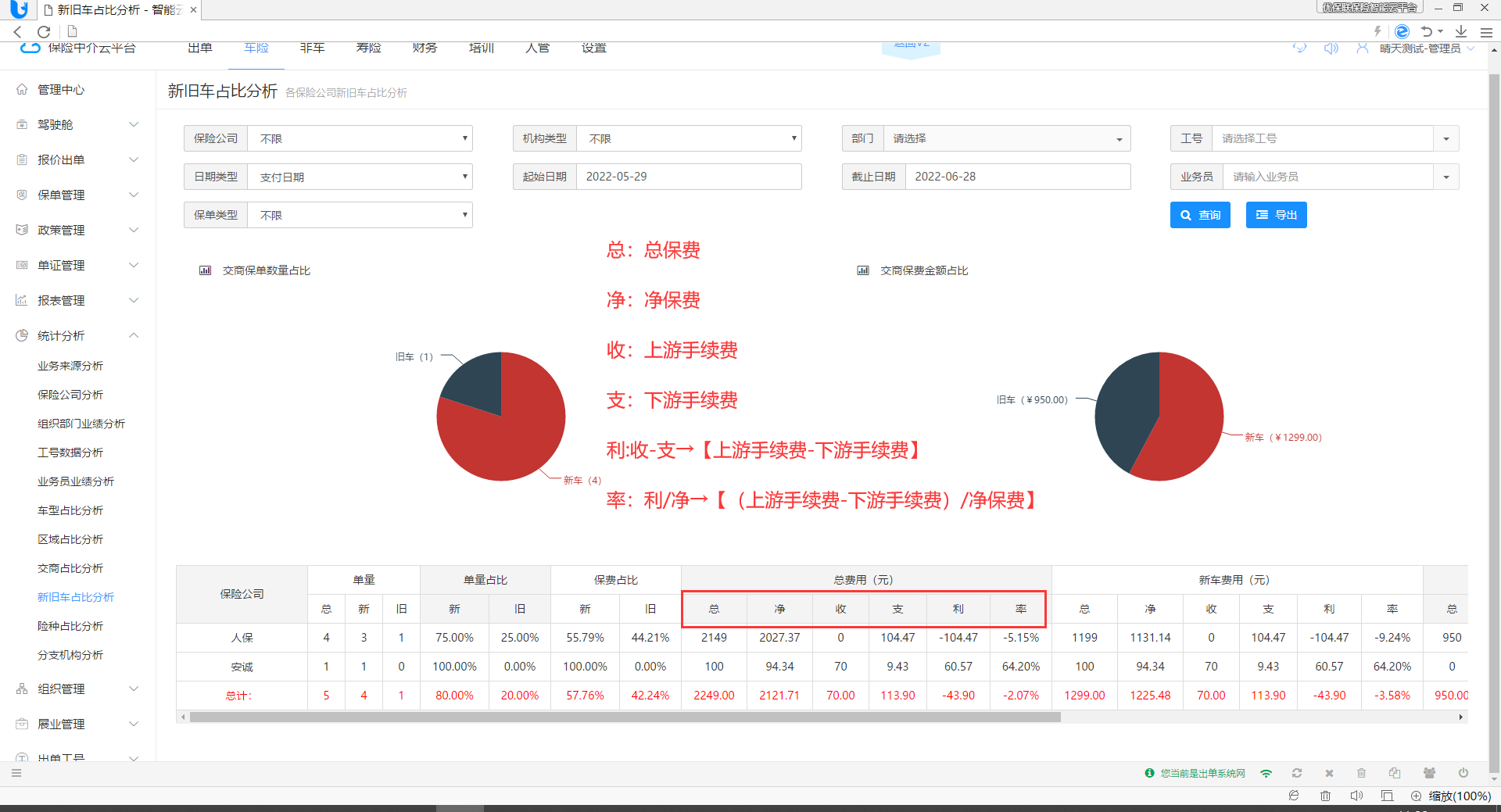Click the browser download arrow icon
Image resolution: width=1501 pixels, height=812 pixels.
coord(1461,31)
